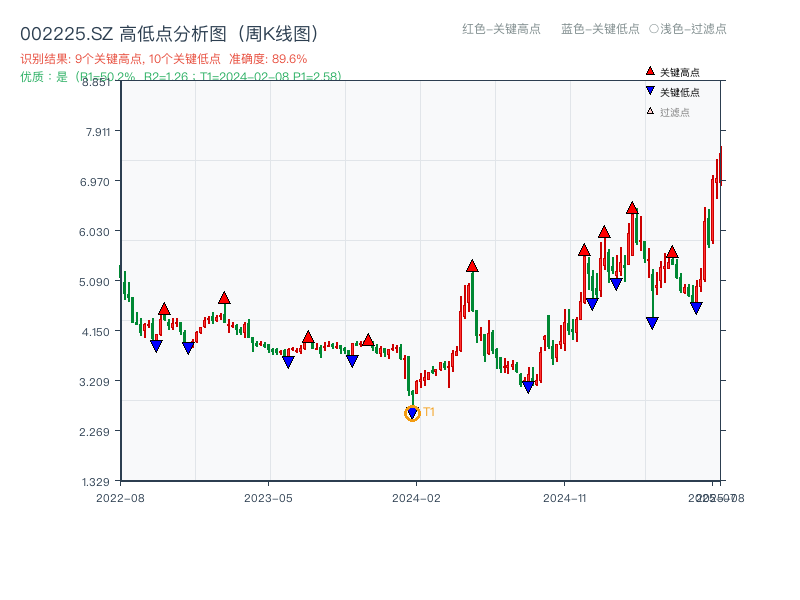Click the 红色-关键高点 header legend text
Viewport: 800px width, 600px height.
(x=501, y=29)
